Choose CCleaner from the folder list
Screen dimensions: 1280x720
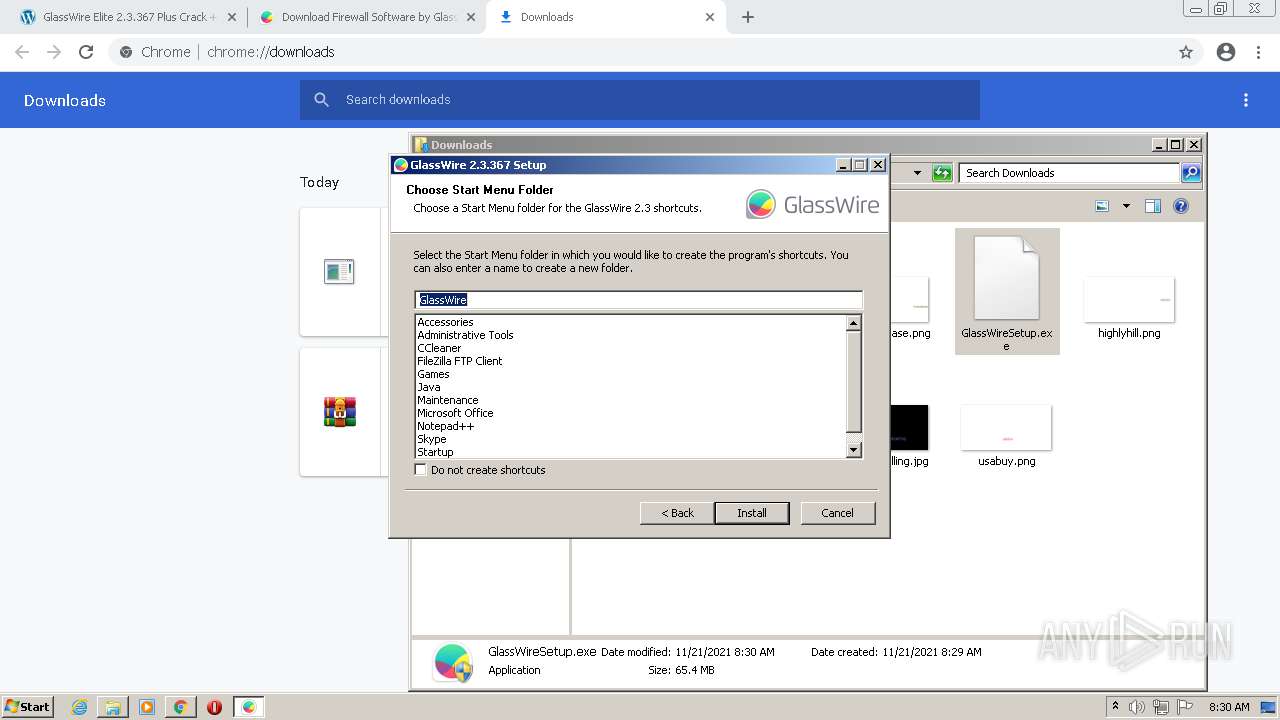(439, 348)
